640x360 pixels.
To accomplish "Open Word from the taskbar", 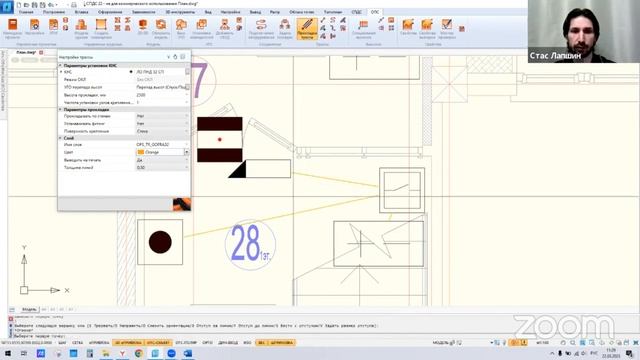I will pos(188,353).
